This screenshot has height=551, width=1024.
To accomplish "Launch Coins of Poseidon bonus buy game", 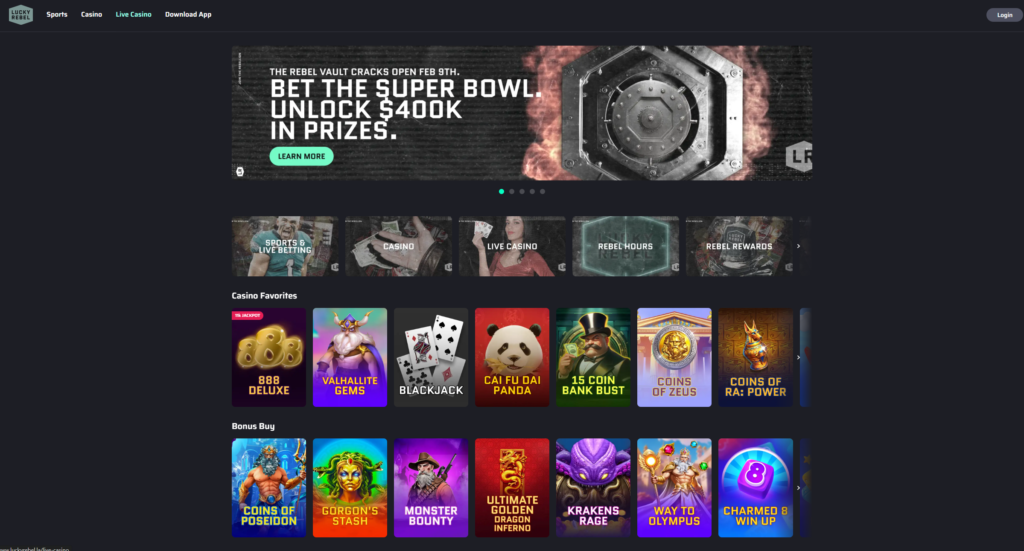I will point(268,488).
